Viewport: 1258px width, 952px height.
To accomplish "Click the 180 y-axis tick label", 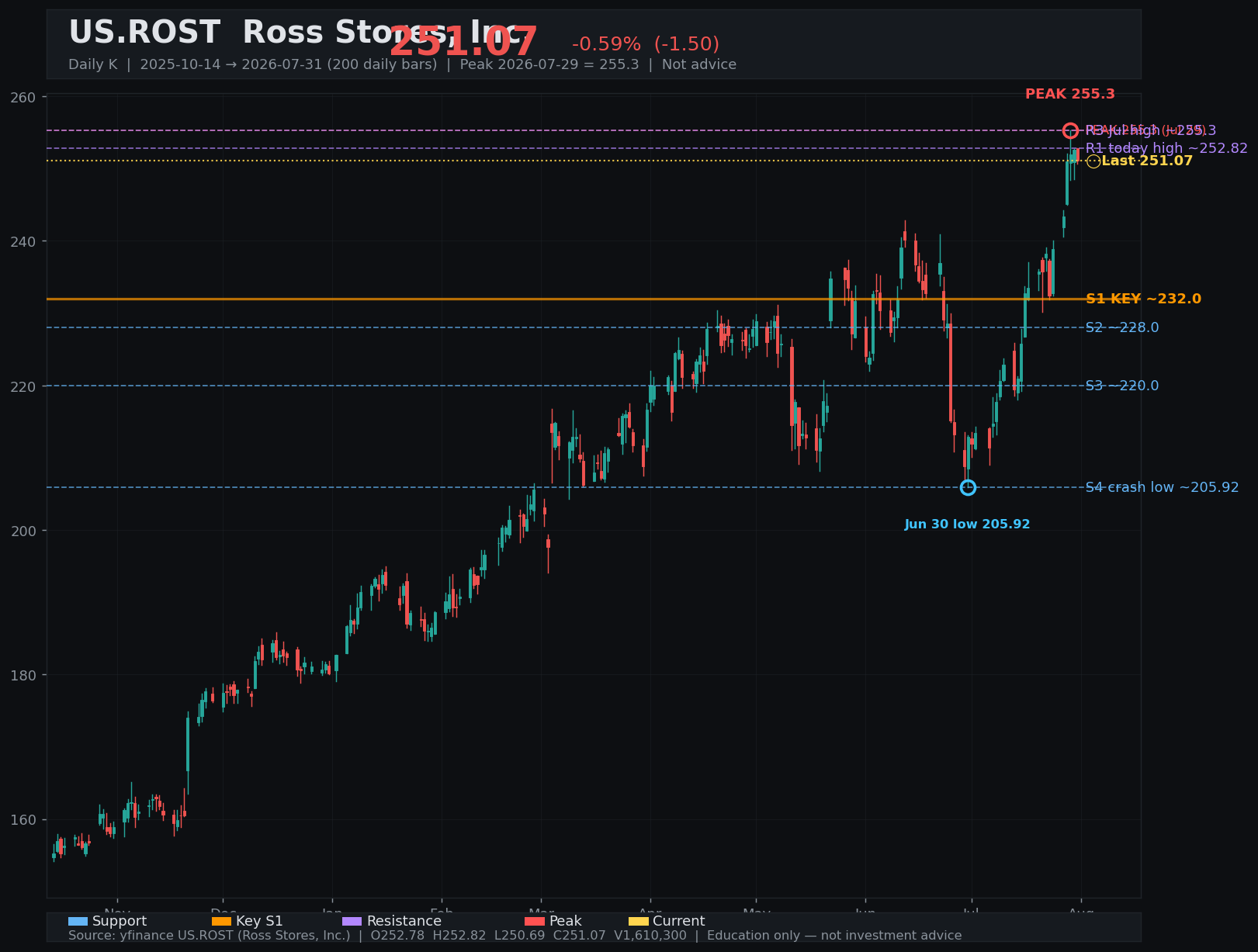I will pos(23,675).
